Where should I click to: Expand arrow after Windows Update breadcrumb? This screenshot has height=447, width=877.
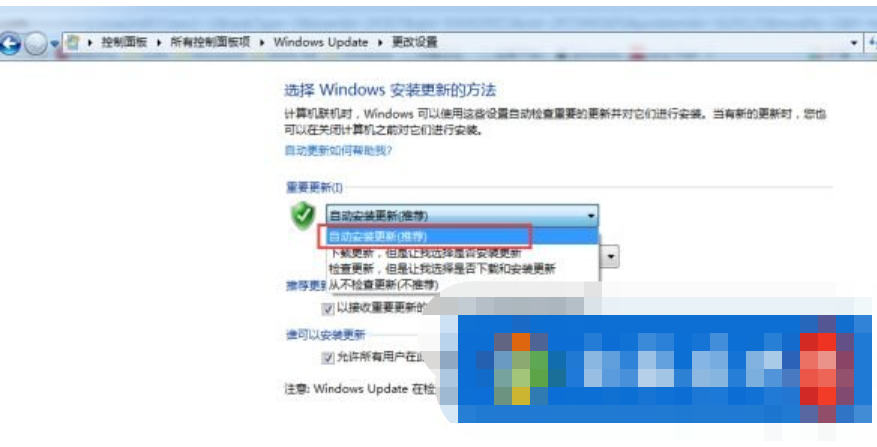click(x=380, y=43)
